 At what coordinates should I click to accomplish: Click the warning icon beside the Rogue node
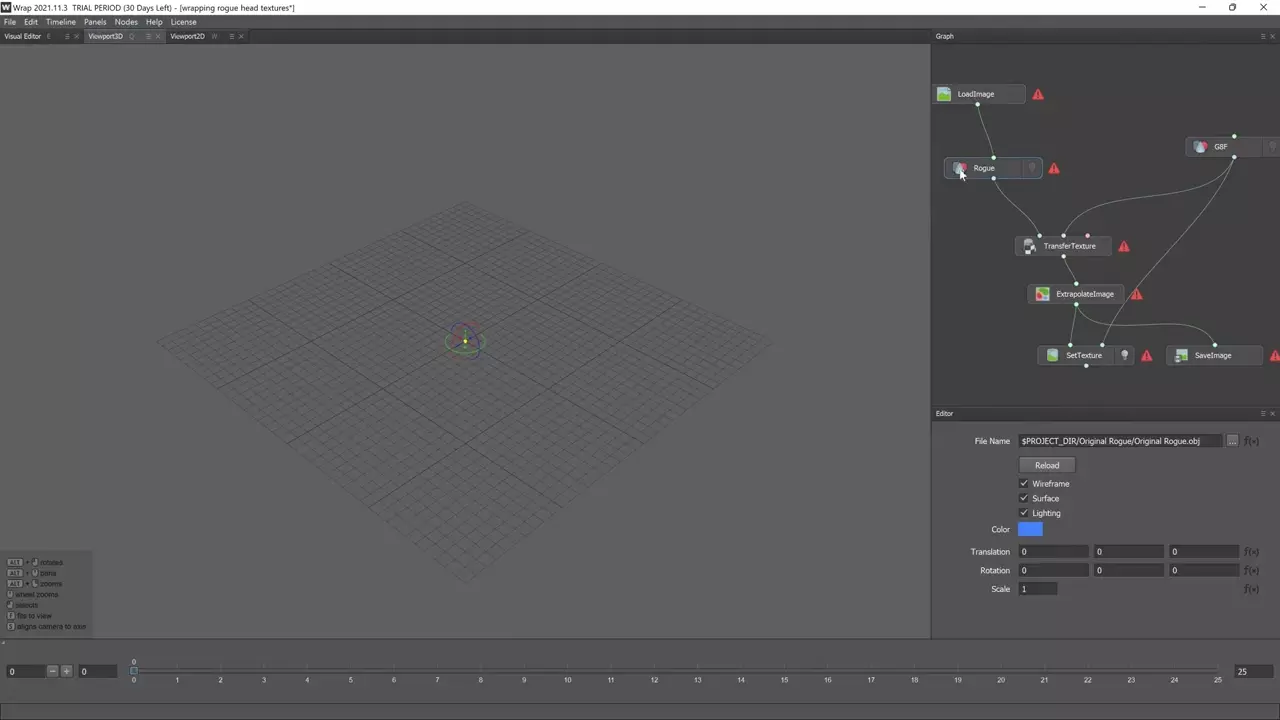(1054, 168)
